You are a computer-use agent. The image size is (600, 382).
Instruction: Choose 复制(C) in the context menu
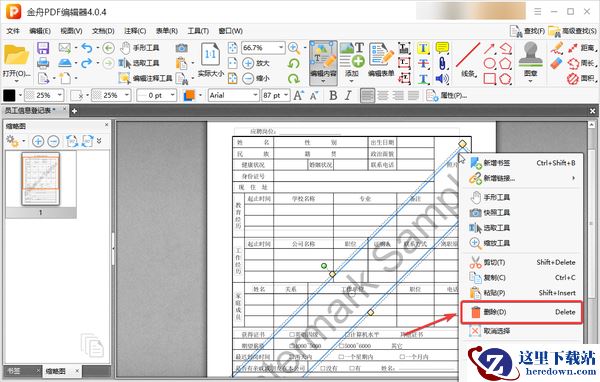(522, 278)
